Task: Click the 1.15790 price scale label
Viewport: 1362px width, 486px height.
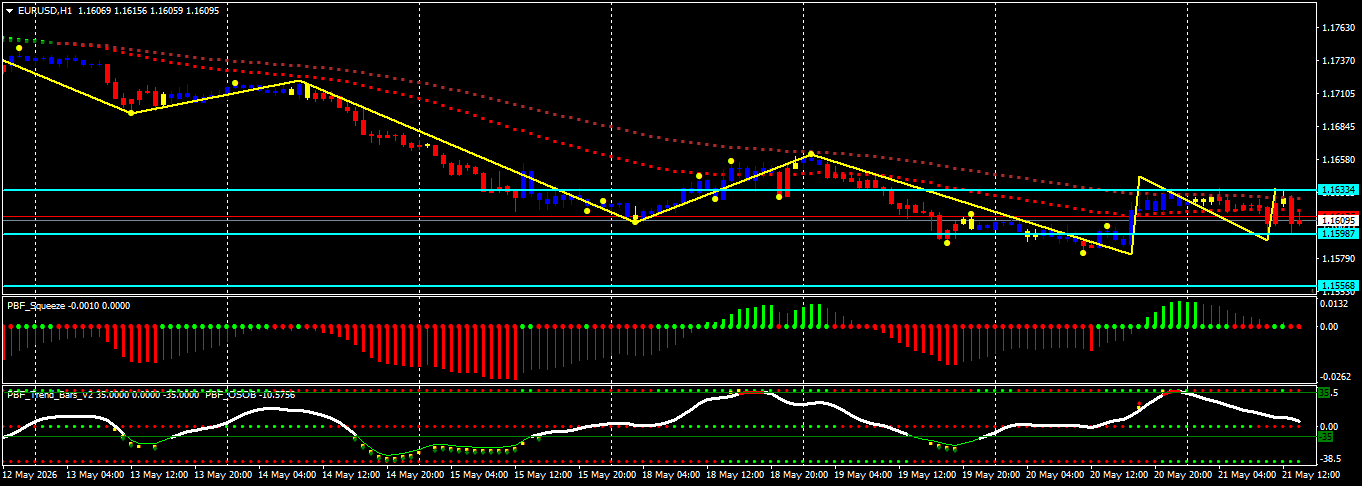Action: click(x=1337, y=259)
